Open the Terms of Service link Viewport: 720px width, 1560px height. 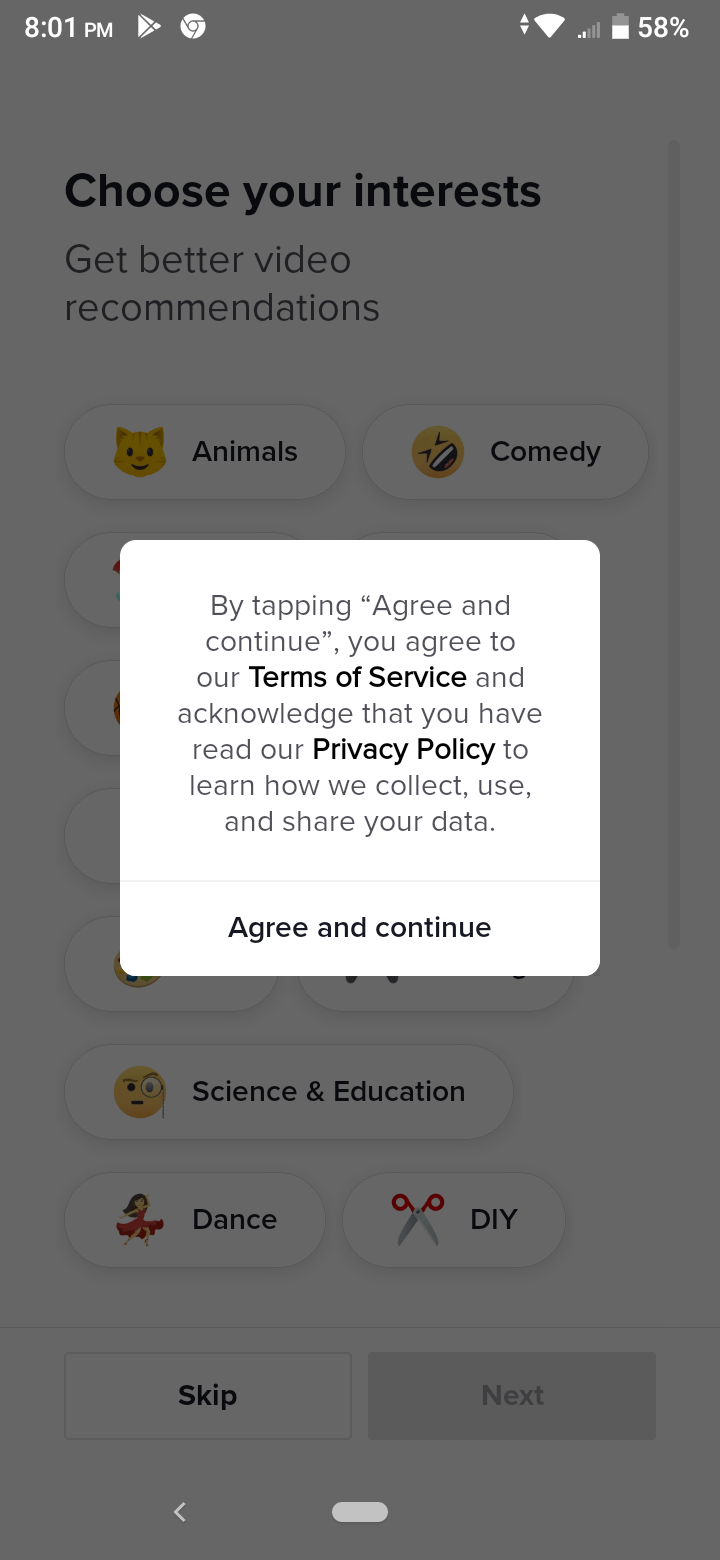(358, 677)
